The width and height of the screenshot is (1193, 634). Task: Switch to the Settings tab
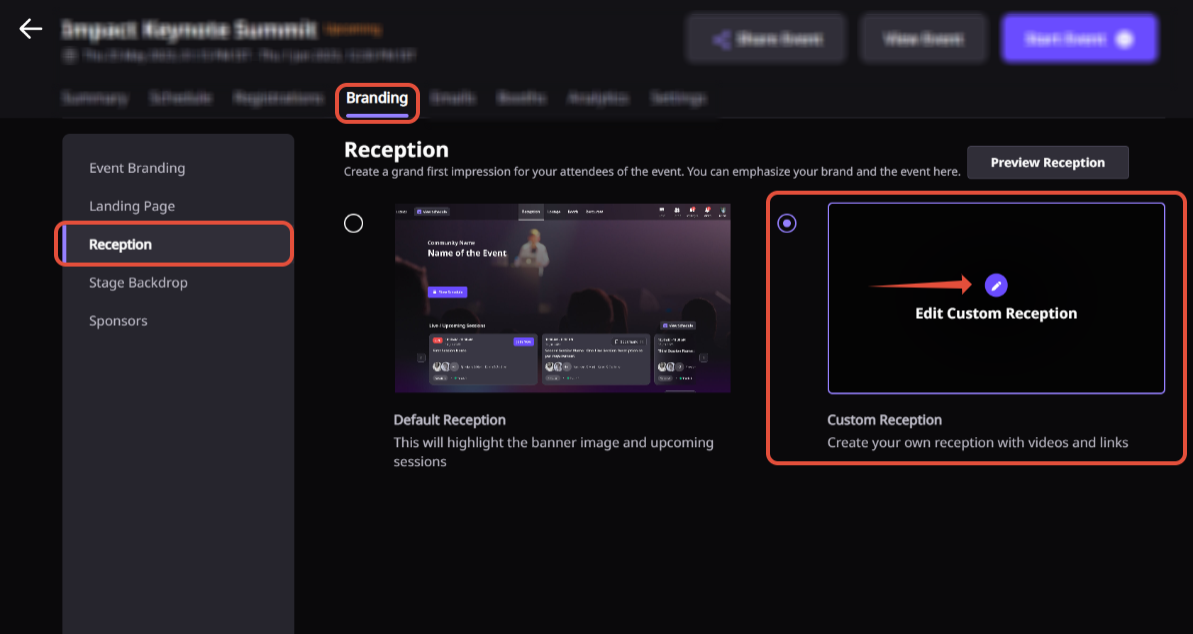(679, 98)
